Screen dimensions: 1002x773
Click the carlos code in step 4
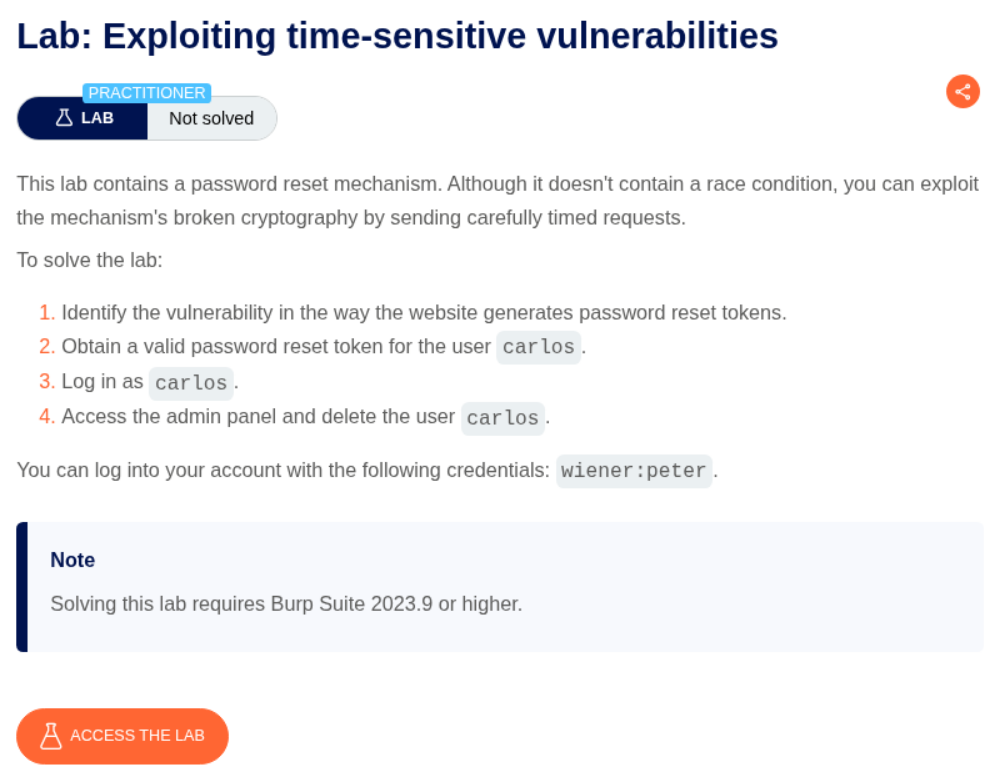click(x=503, y=417)
